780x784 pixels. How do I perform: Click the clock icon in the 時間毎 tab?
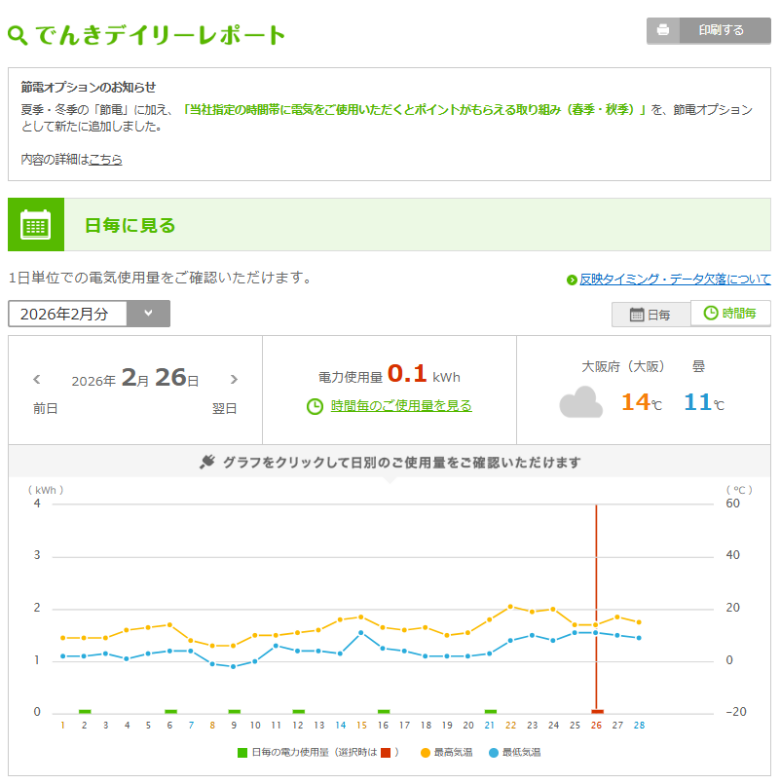pos(710,313)
